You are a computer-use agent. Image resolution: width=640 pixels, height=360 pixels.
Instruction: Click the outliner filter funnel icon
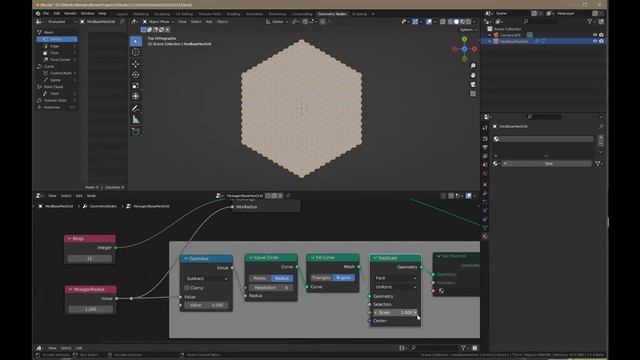[589, 21]
